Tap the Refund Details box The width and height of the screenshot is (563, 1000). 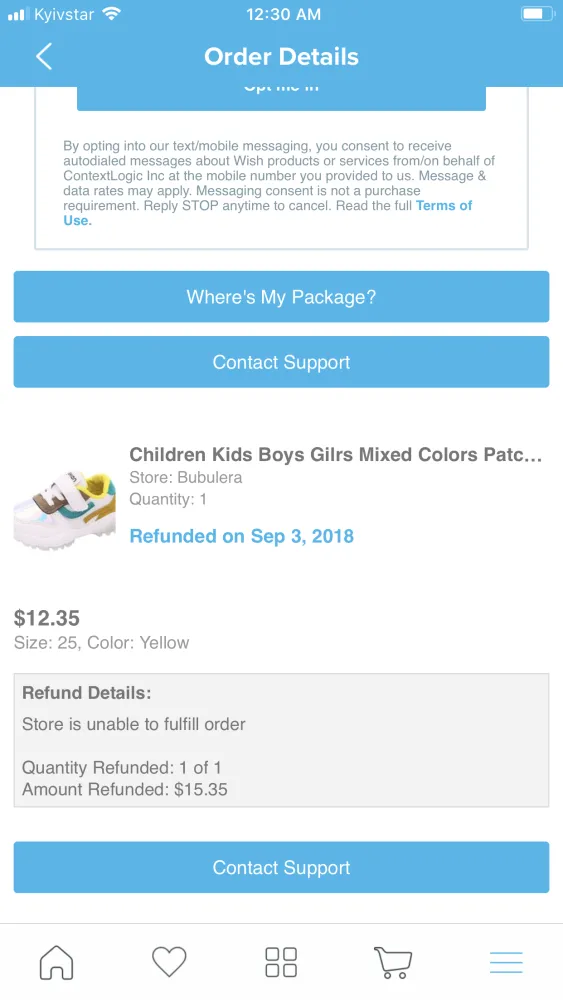point(281,740)
